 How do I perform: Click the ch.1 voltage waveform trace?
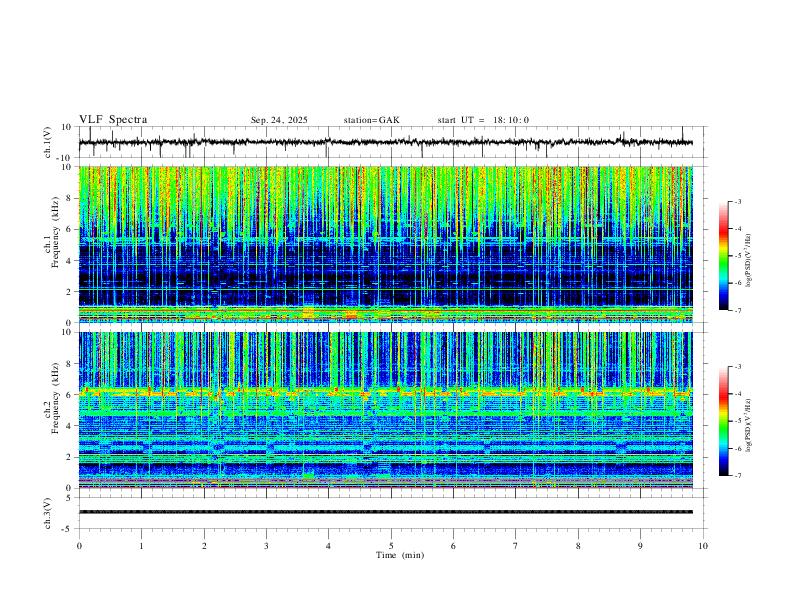386,142
